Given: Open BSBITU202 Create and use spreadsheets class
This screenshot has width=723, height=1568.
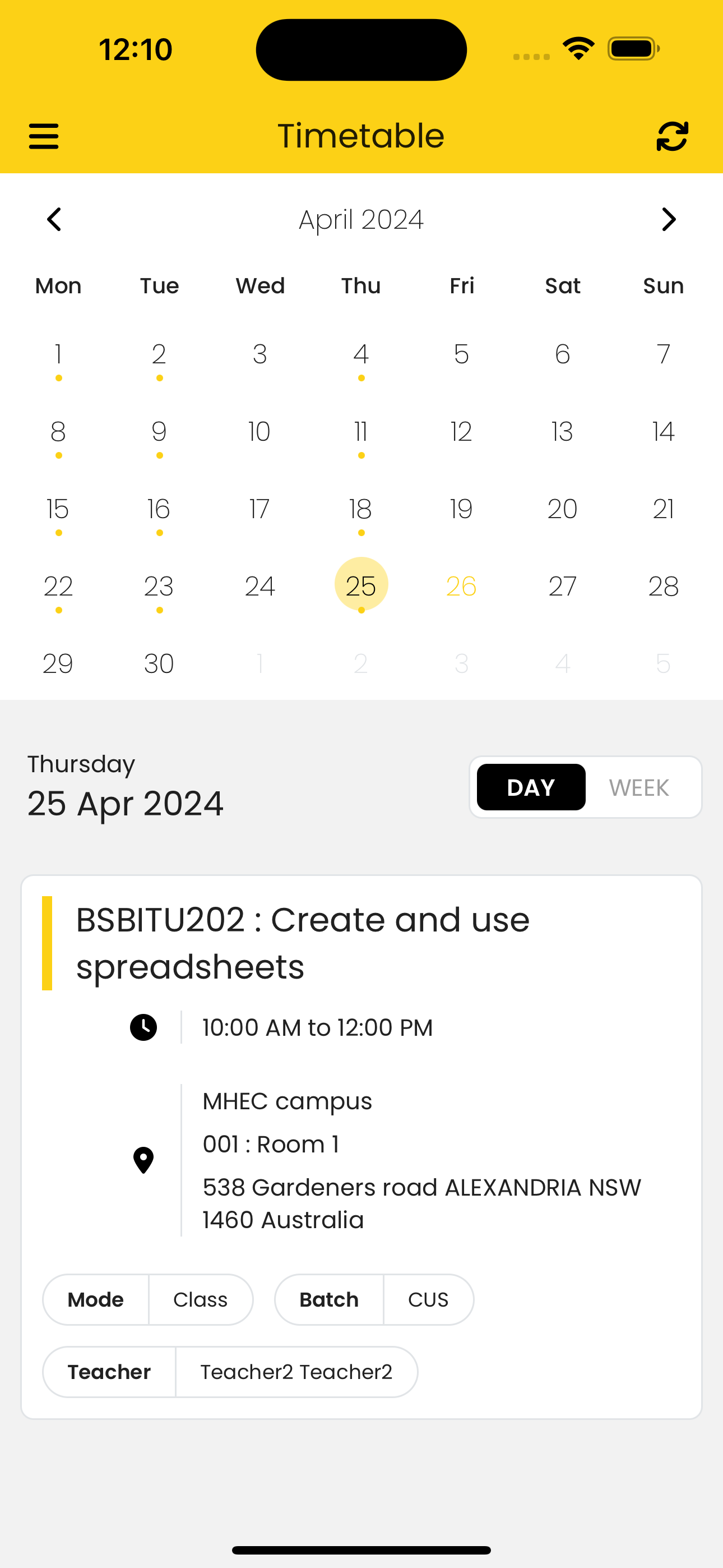Looking at the screenshot, I should tap(303, 943).
